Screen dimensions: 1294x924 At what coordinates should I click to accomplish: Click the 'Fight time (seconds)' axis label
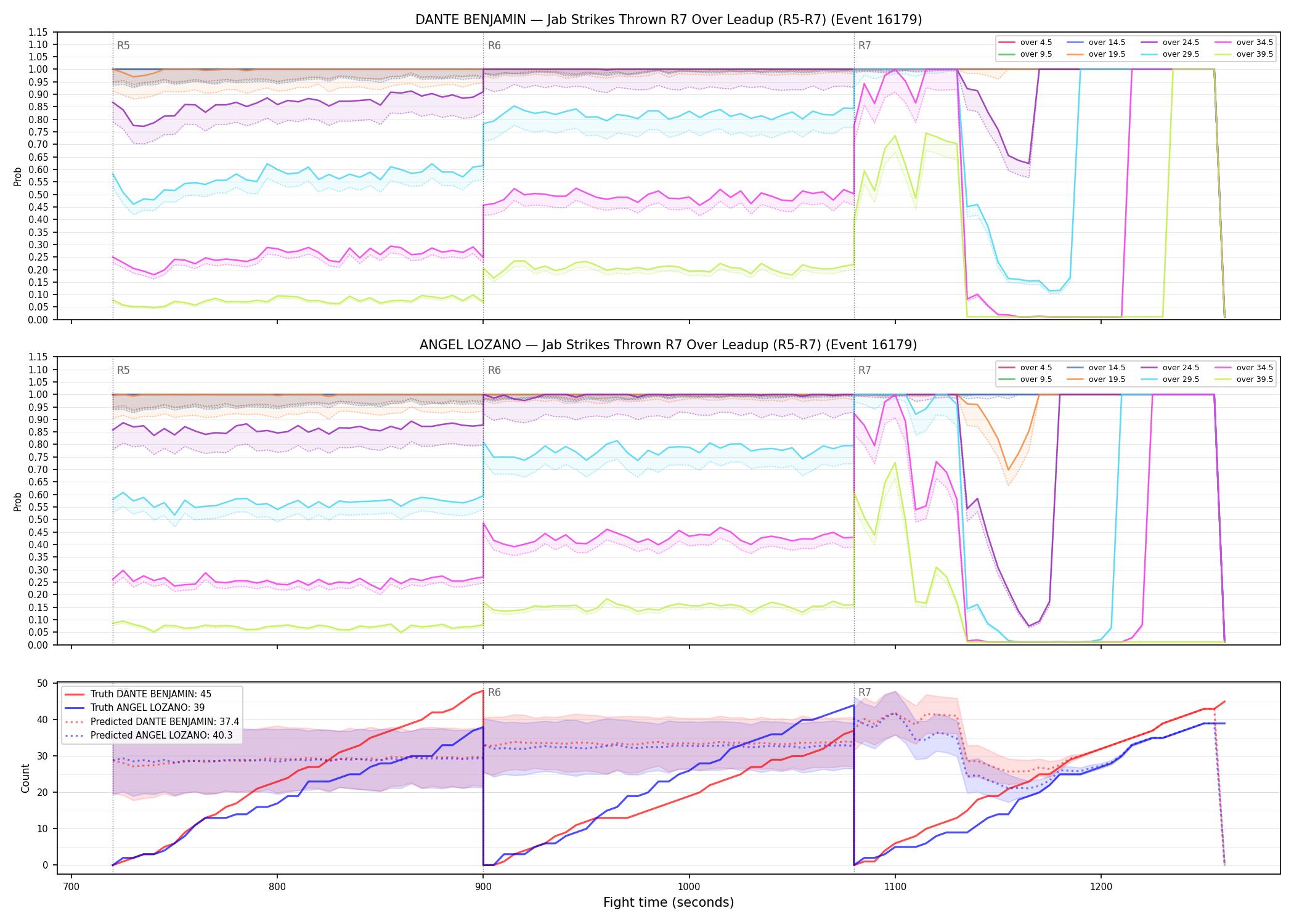pos(669,902)
